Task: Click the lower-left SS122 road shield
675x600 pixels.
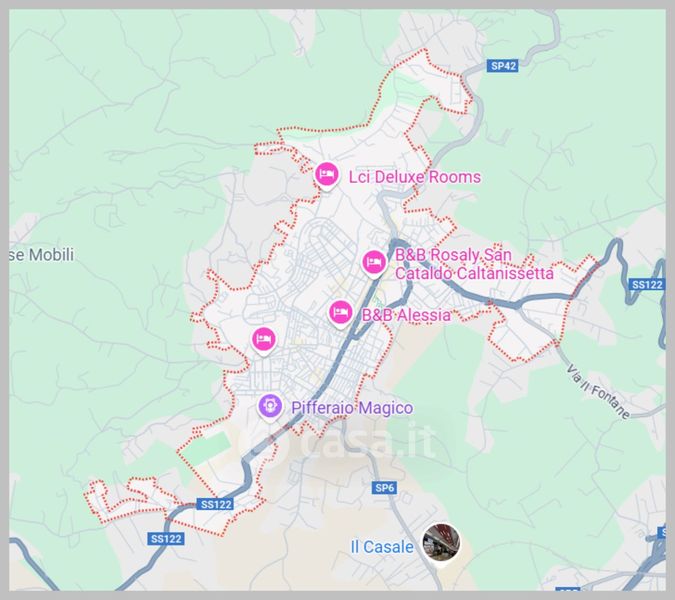Action: (166, 538)
